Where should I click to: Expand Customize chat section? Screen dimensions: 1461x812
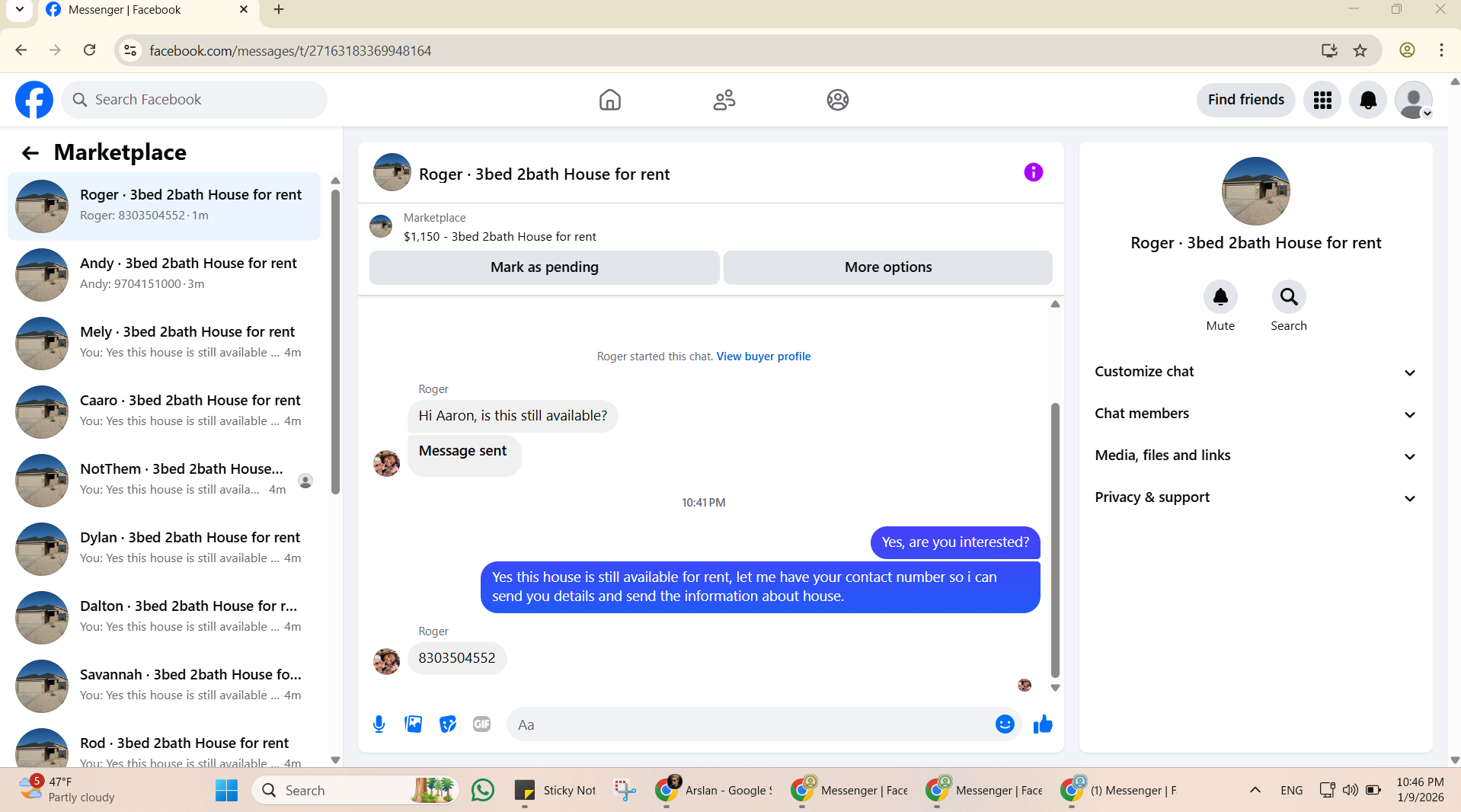(1255, 372)
